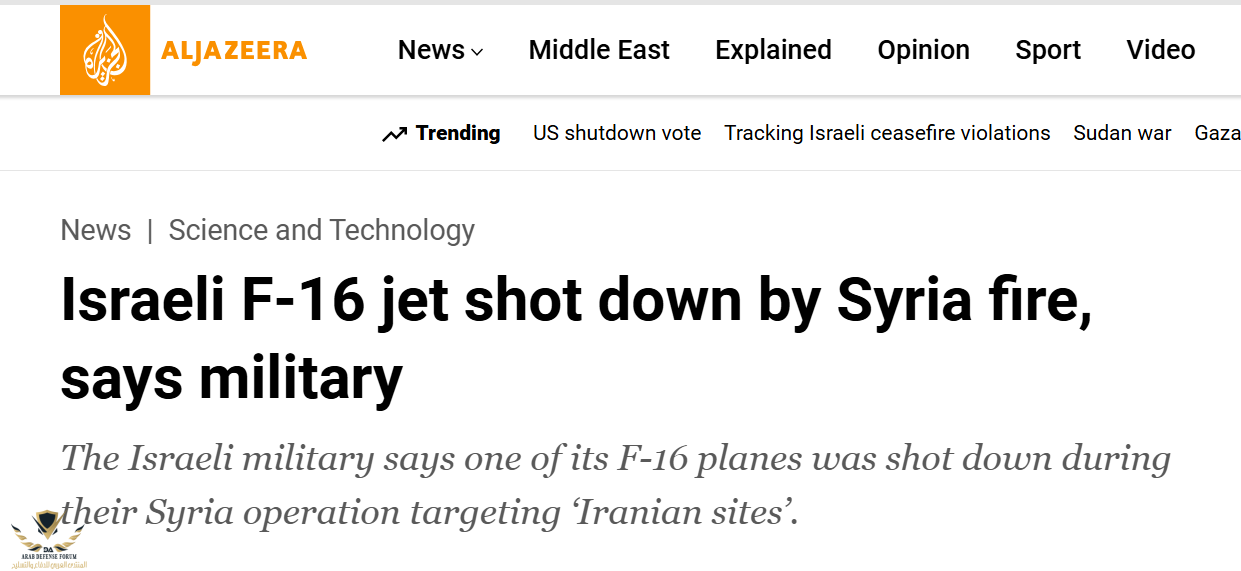Click the partially visible Gaza trending topic
The height and width of the screenshot is (571, 1241).
pos(1217,133)
